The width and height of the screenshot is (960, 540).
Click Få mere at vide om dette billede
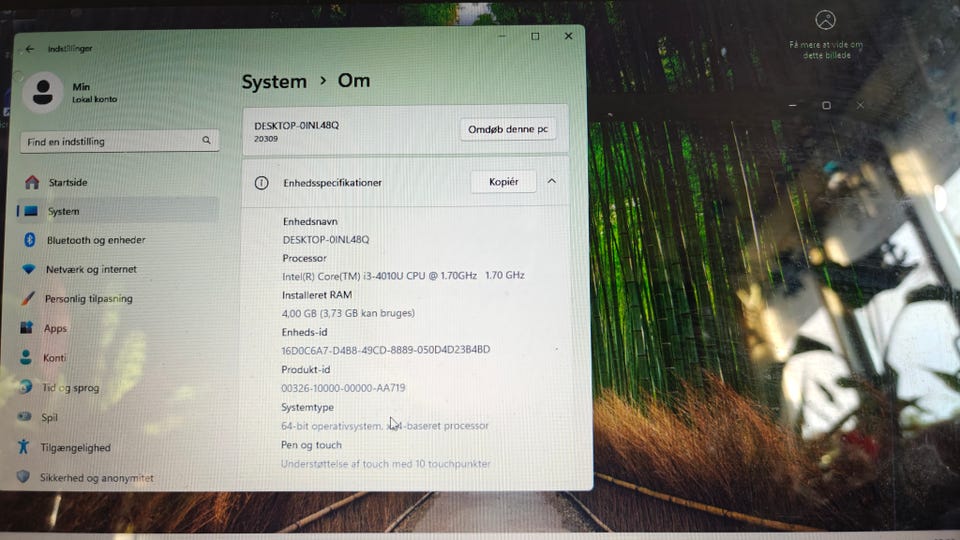point(826,50)
